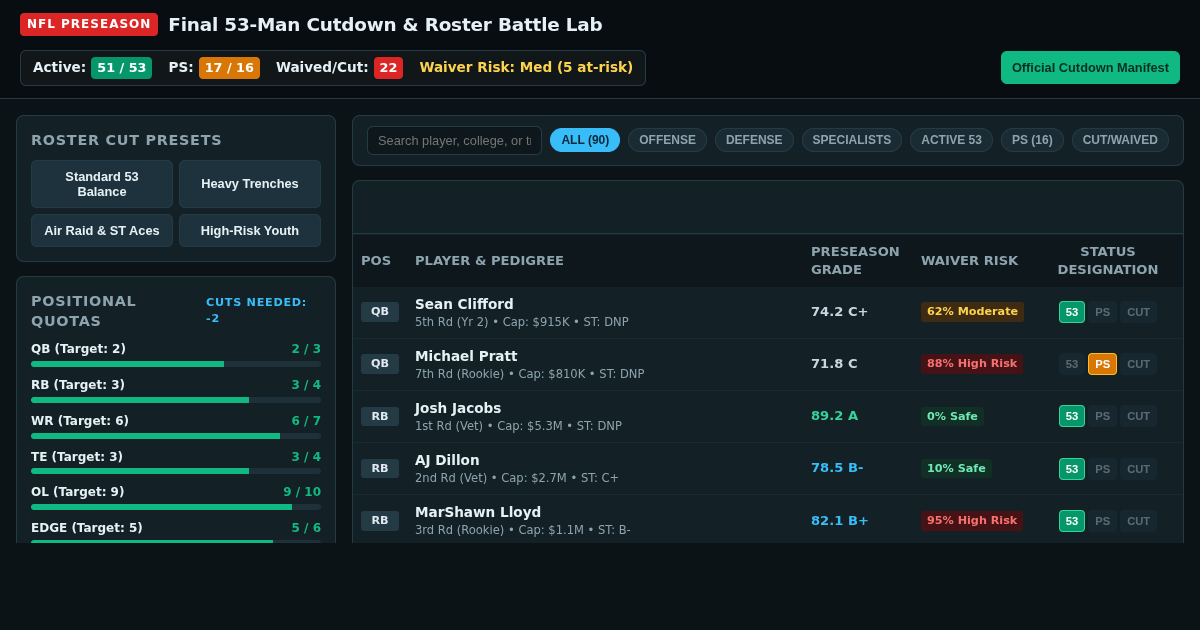Click the 62% Moderate waiver risk badge
This screenshot has width=1200, height=630.
(x=972, y=312)
